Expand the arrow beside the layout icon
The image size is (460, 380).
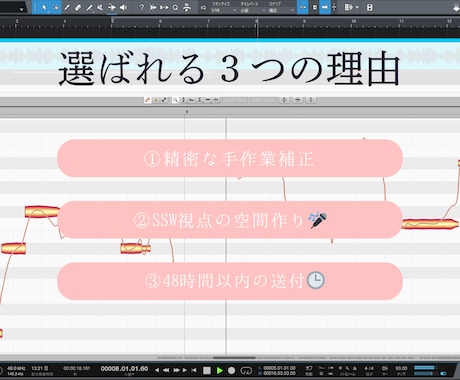click(357, 7)
